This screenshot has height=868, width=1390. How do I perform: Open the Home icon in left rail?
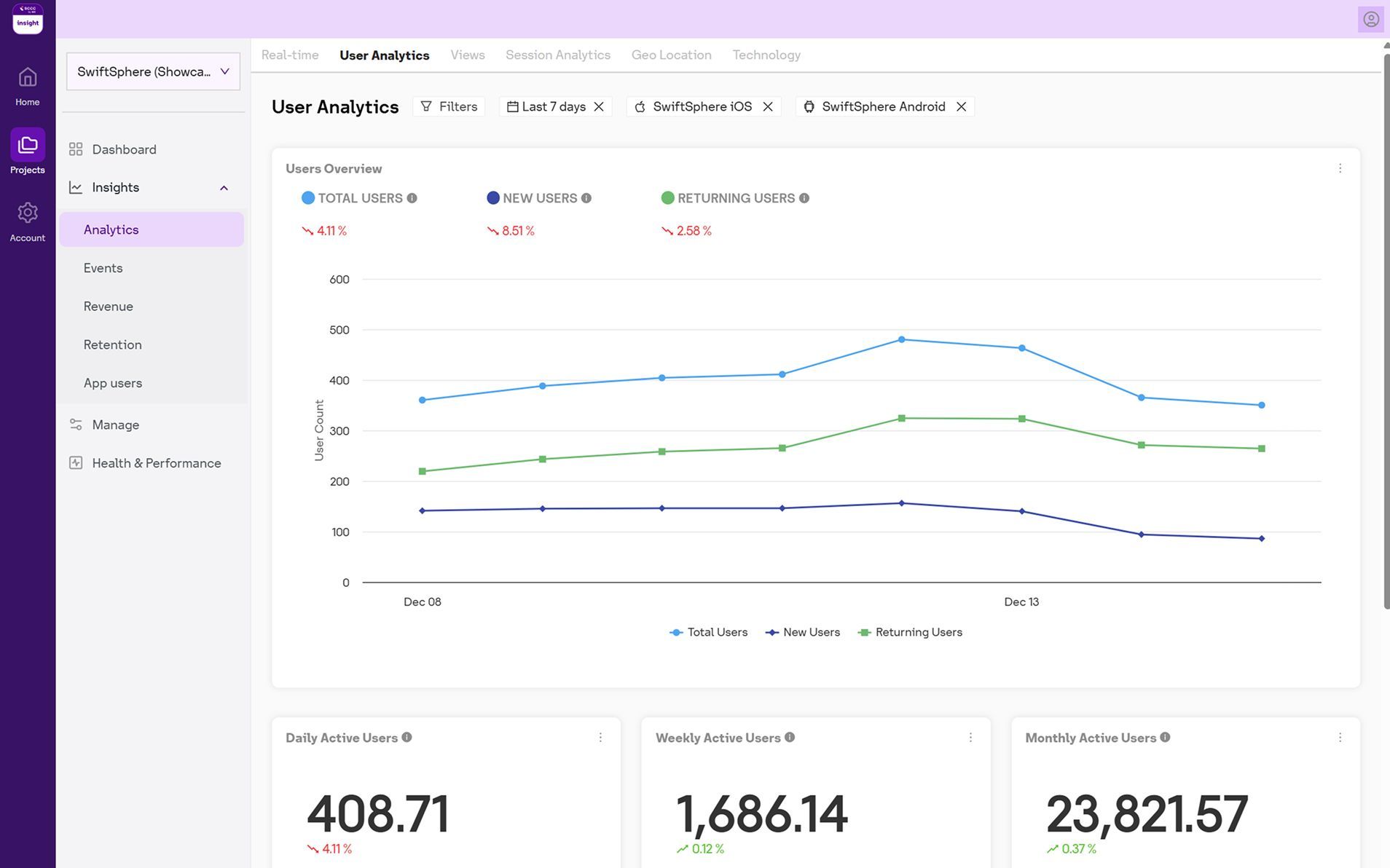[28, 78]
